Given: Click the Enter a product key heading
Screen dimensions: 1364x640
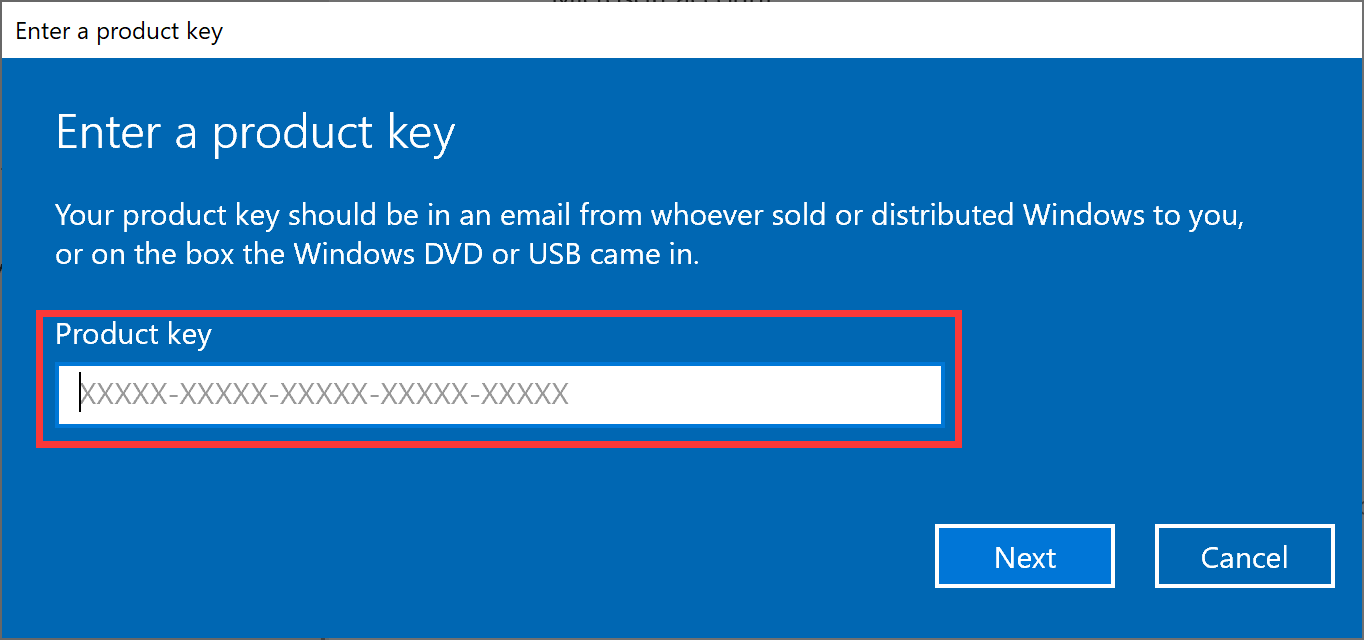Looking at the screenshot, I should click(x=255, y=131).
